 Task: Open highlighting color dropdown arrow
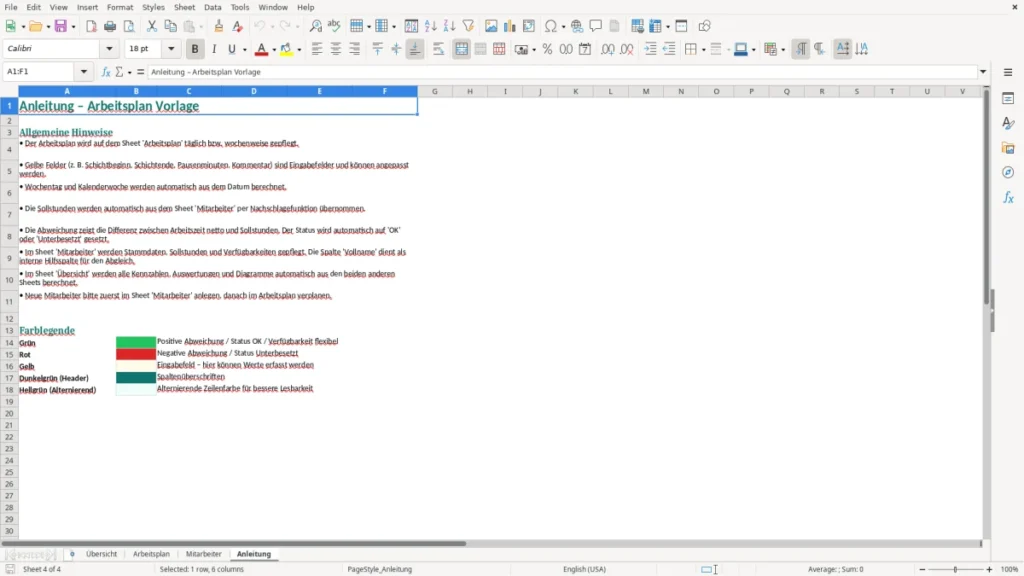coord(299,50)
